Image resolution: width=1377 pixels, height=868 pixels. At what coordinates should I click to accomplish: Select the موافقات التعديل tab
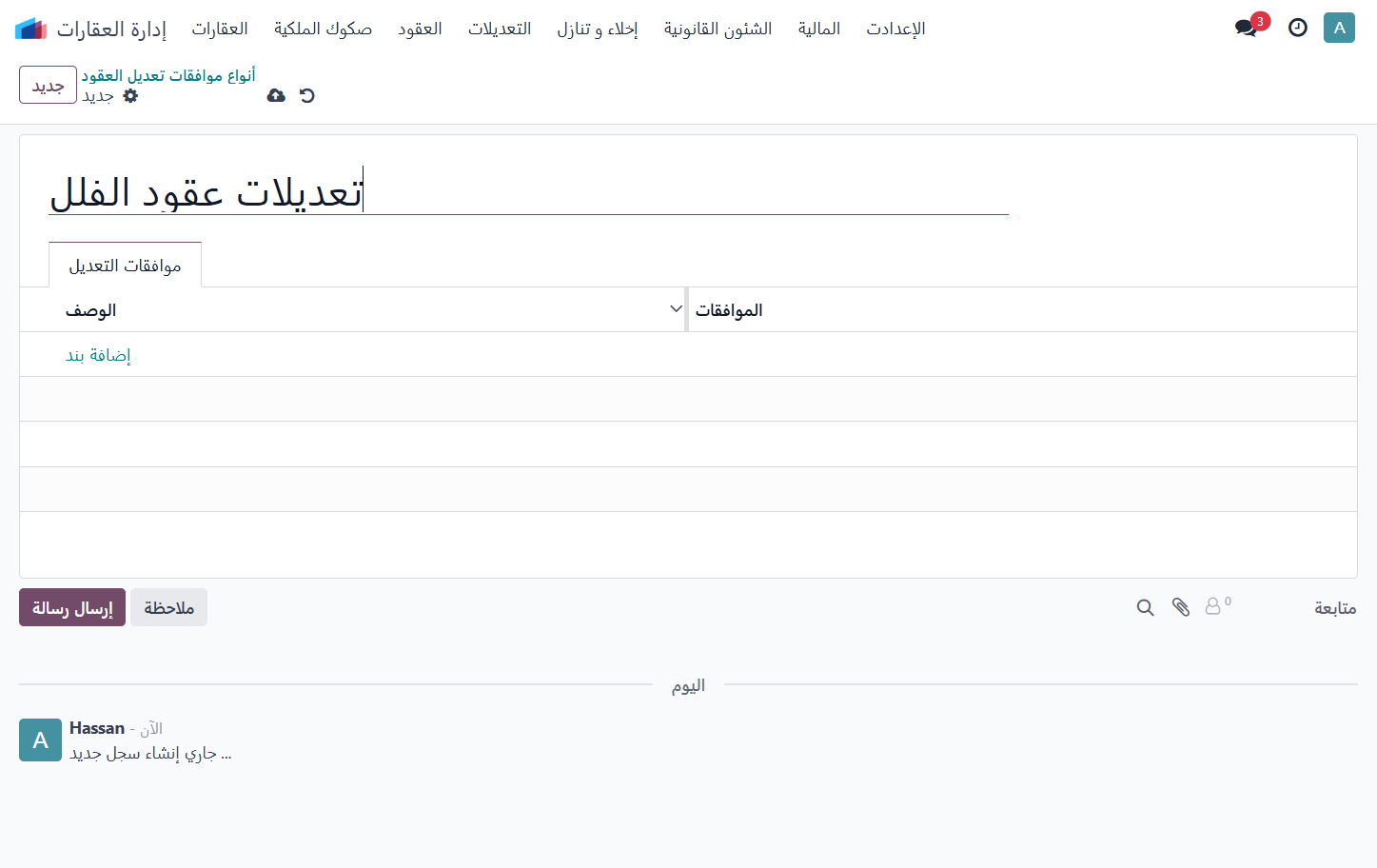tap(125, 265)
